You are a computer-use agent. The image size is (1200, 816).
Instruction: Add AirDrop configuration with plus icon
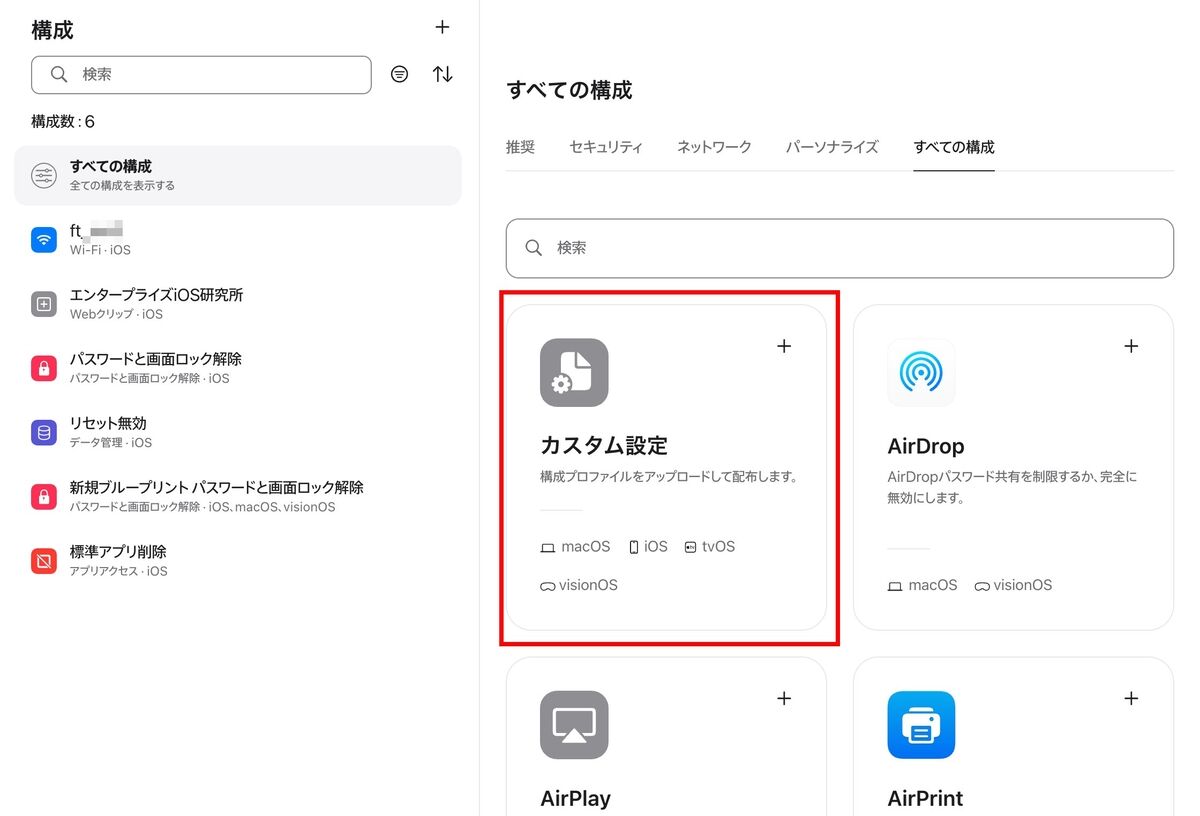tap(1131, 347)
